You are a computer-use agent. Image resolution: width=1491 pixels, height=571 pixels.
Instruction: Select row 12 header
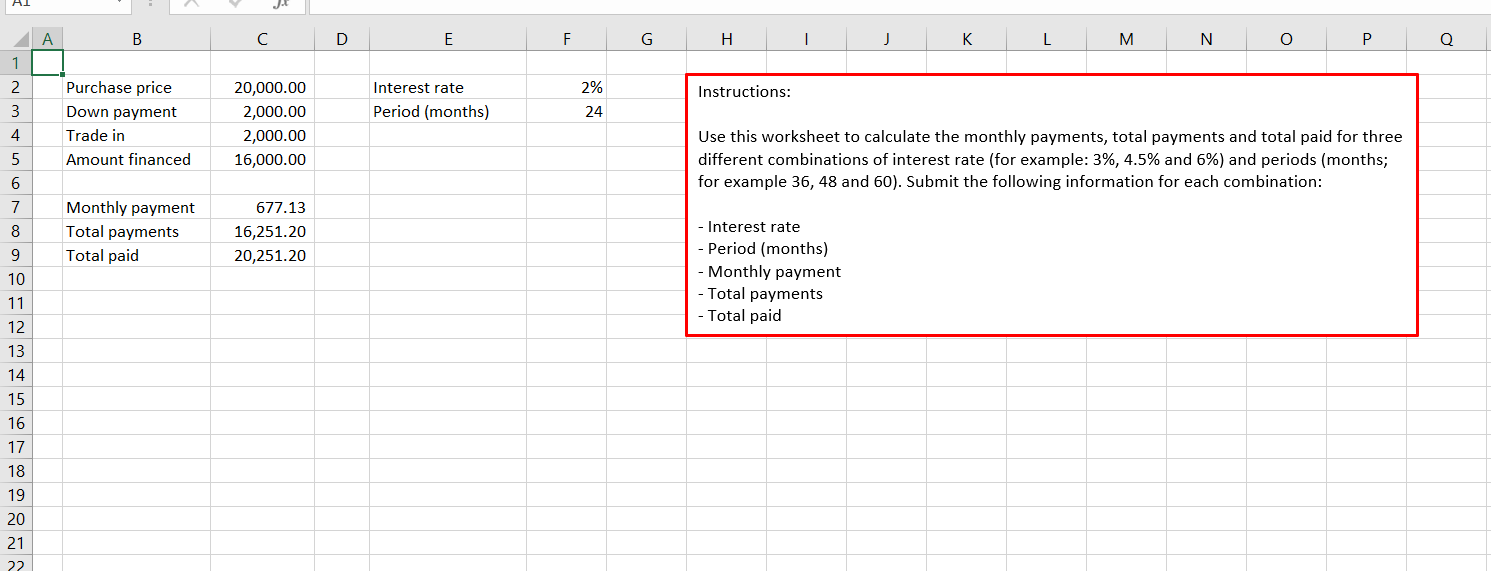click(x=16, y=327)
